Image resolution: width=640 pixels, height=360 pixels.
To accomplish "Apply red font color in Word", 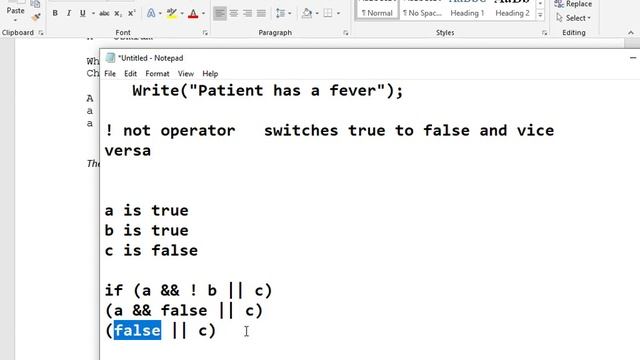I will point(193,13).
